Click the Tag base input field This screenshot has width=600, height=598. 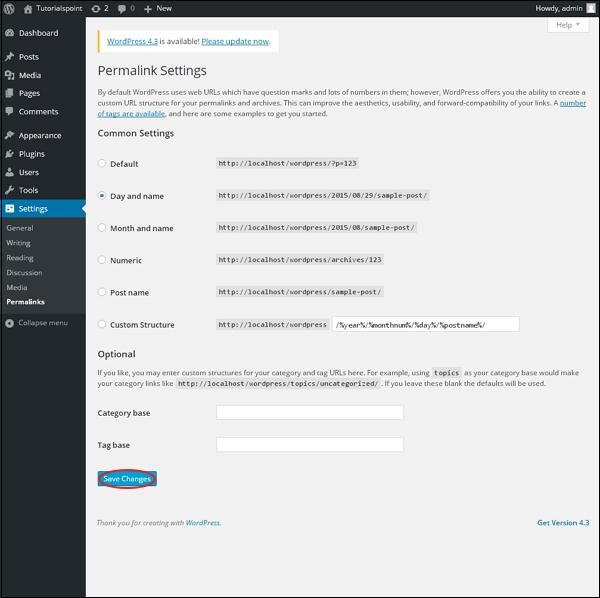tap(310, 445)
